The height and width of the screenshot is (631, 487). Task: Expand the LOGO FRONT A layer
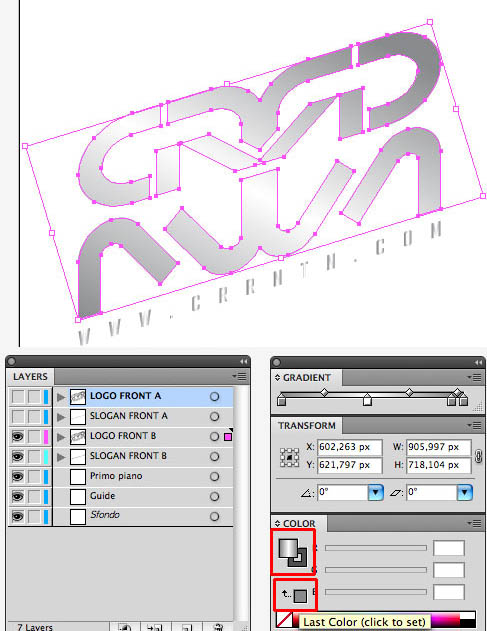click(61, 397)
